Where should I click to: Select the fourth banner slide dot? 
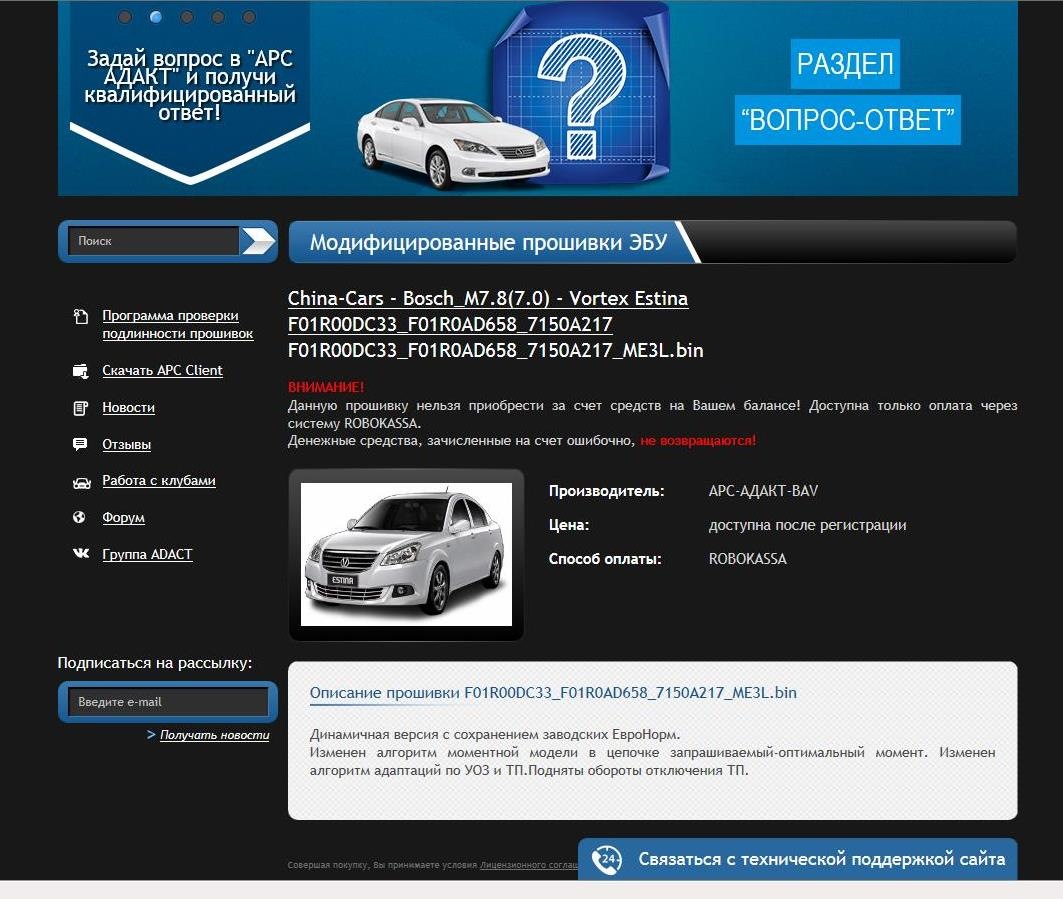[218, 17]
